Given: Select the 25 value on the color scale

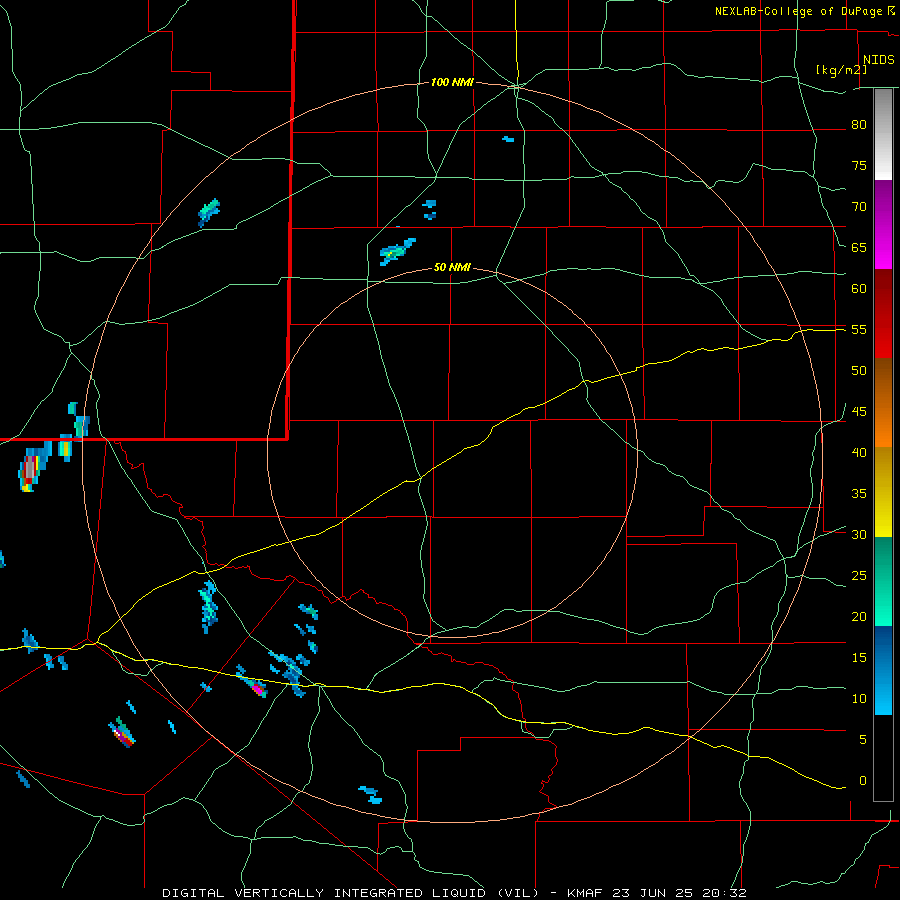Looking at the screenshot, I should point(859,576).
